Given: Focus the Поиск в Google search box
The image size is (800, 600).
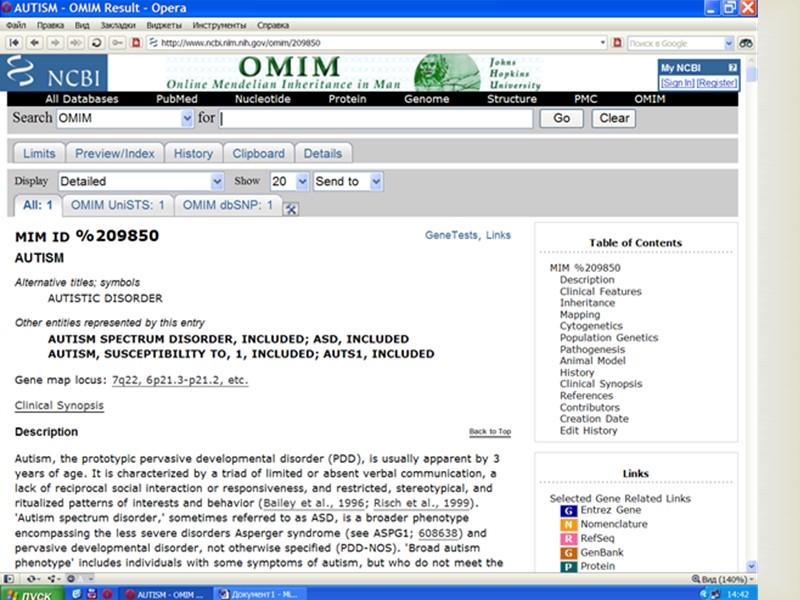Looking at the screenshot, I should (x=676, y=43).
